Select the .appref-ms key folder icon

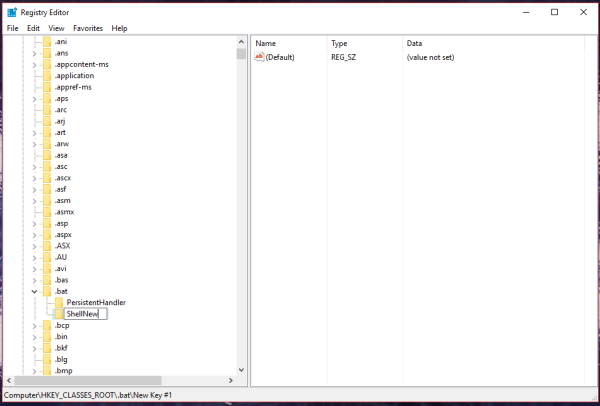click(47, 87)
